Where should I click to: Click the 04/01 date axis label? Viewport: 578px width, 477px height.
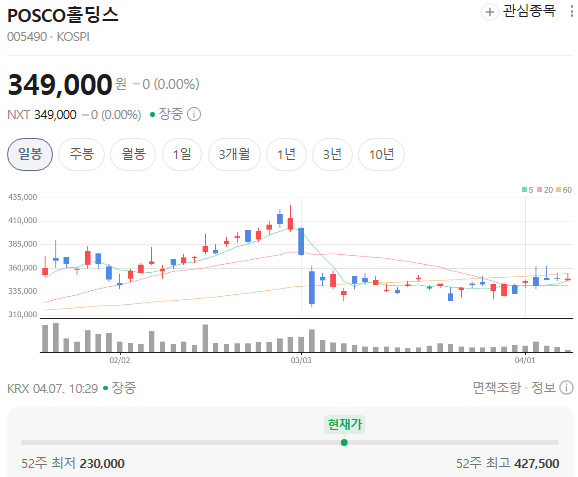pyautogui.click(x=525, y=360)
